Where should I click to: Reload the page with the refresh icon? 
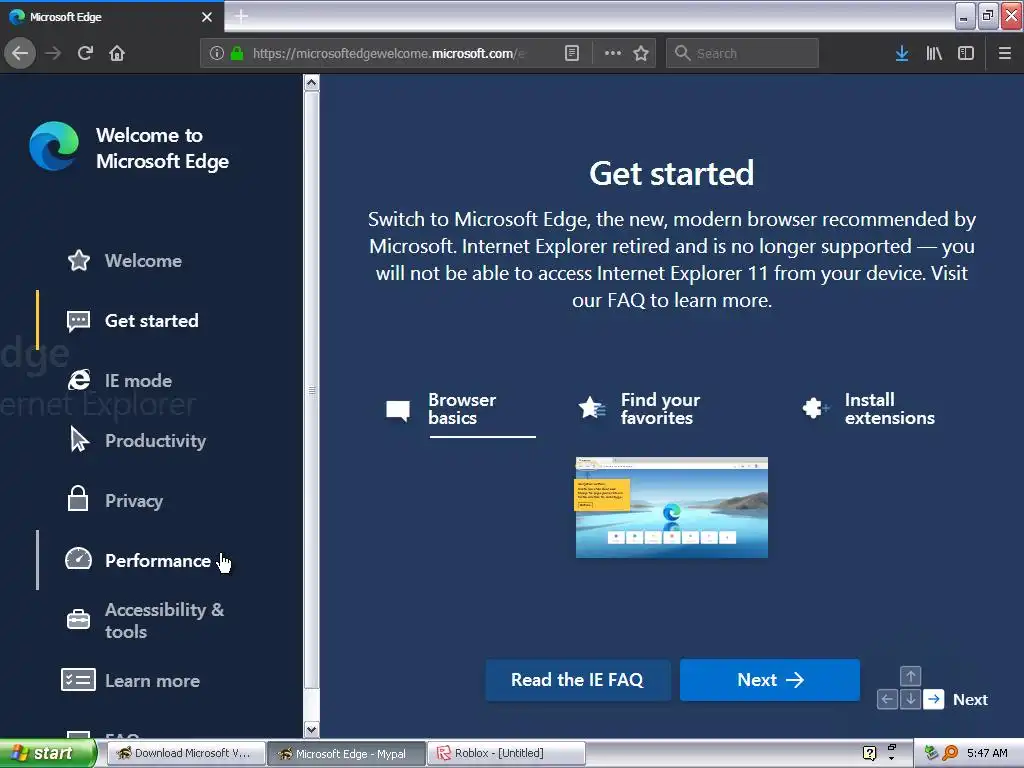click(x=85, y=53)
